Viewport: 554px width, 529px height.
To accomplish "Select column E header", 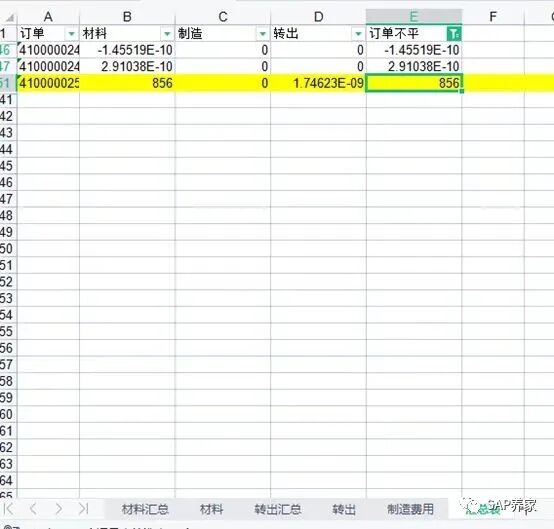I will tap(414, 17).
